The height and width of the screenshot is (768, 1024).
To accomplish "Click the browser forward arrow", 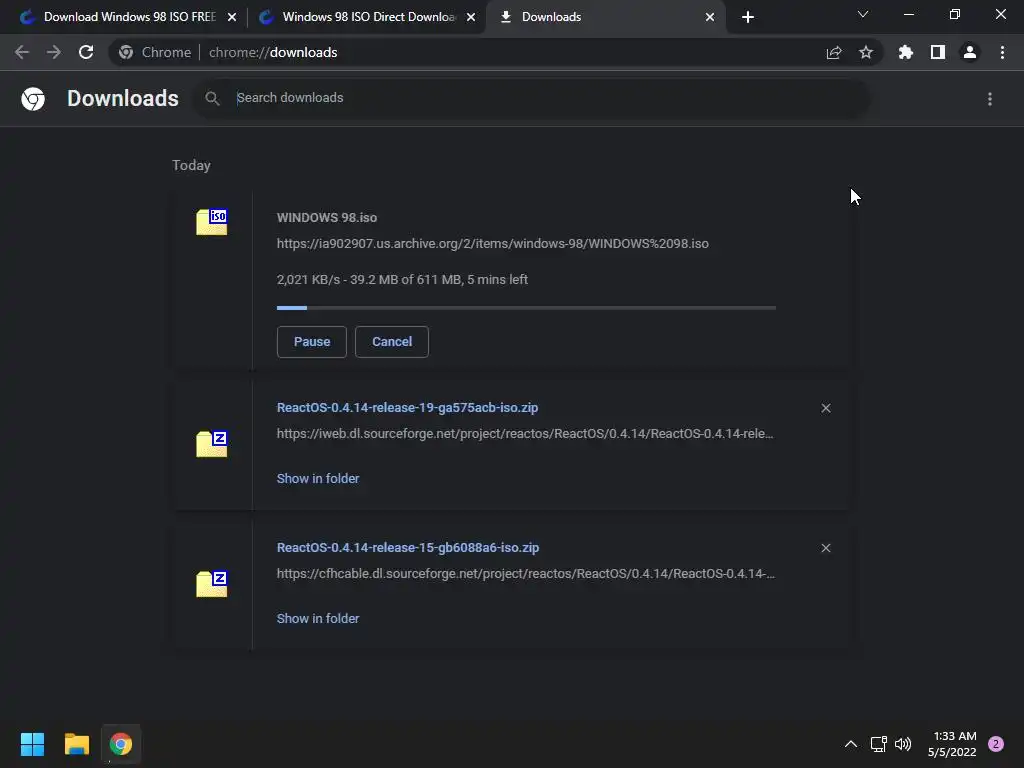I will point(54,52).
